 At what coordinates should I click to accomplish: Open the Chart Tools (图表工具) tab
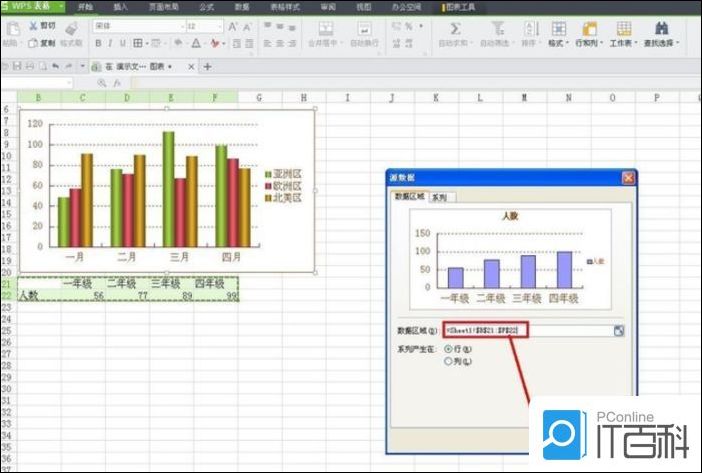[458, 7]
